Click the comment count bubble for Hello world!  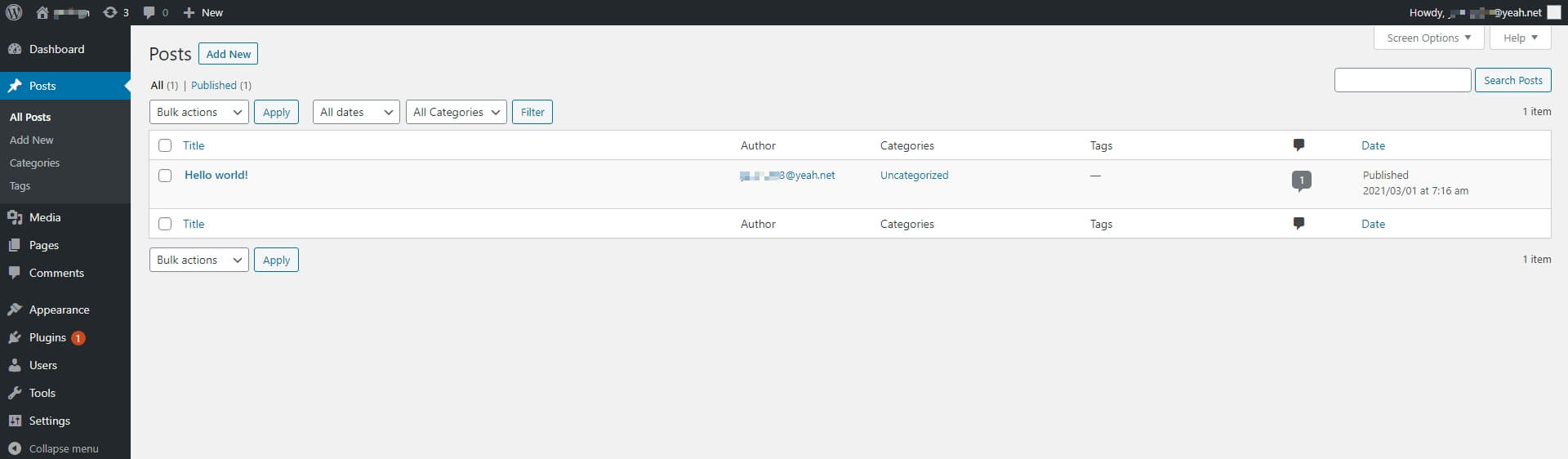coord(1301,180)
